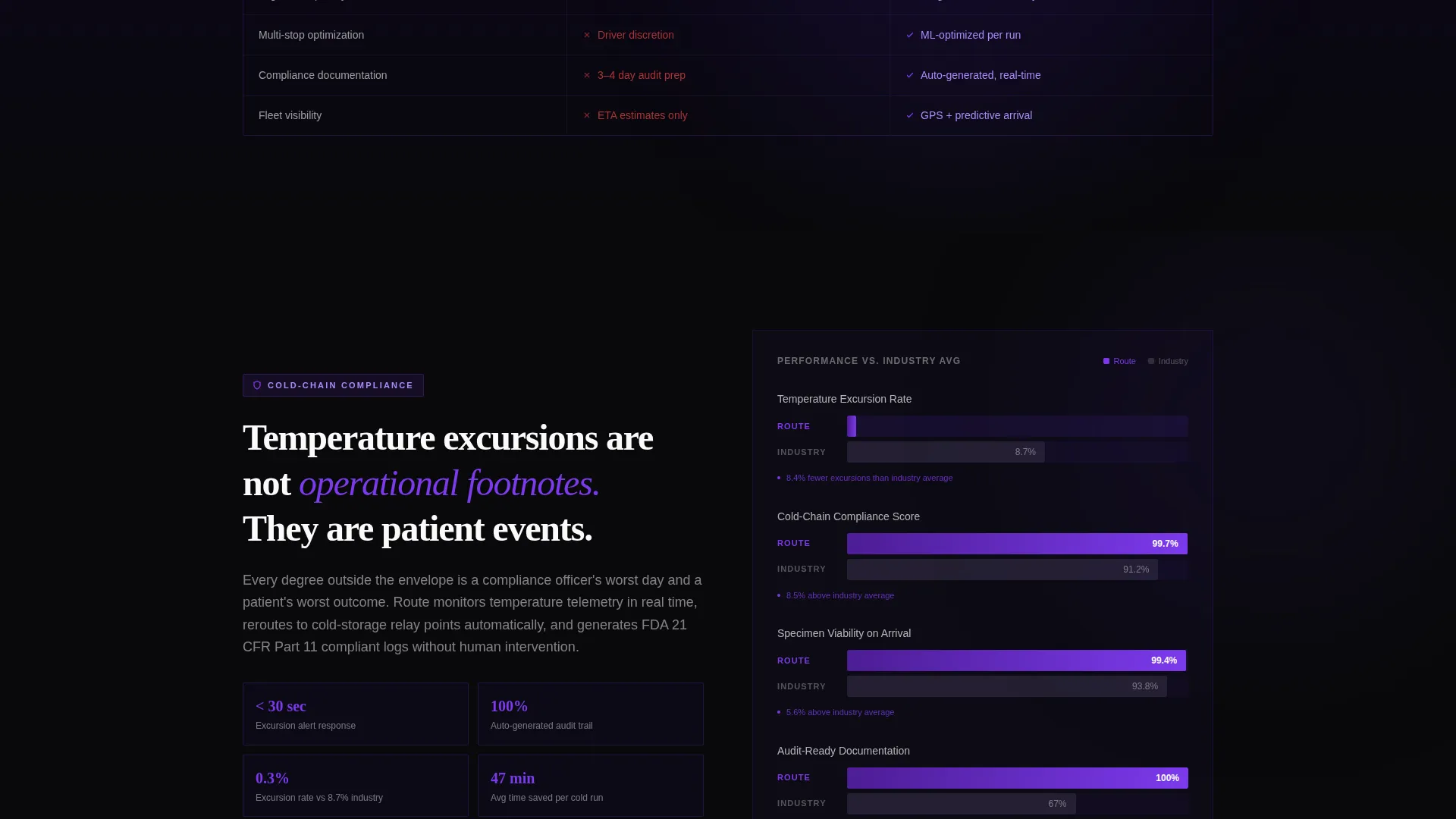This screenshot has height=819, width=1456.
Task: Click the purple Route legend square
Action: point(1106,361)
